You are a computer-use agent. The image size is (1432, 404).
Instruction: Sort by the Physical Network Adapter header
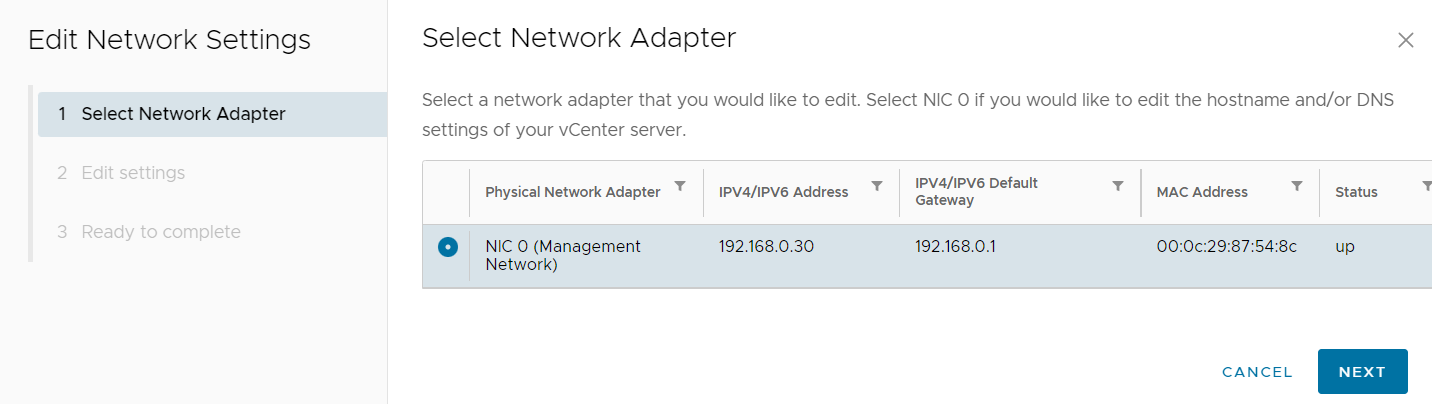[x=572, y=192]
